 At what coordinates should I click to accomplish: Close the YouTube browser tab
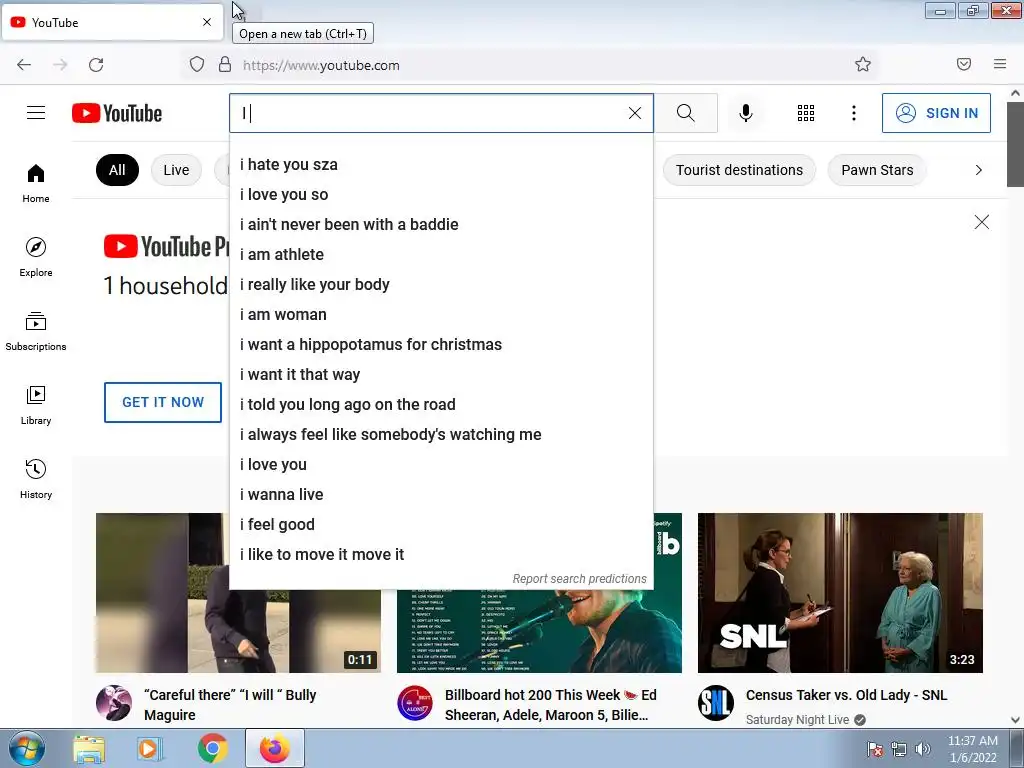pyautogui.click(x=207, y=22)
